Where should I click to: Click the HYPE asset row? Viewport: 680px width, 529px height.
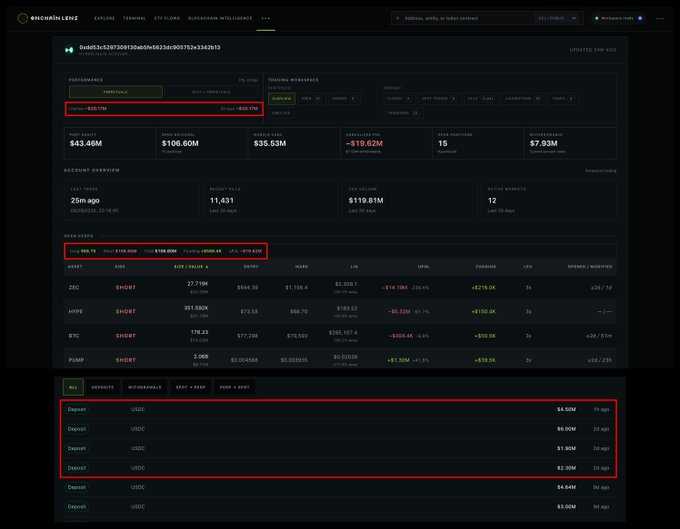pyautogui.click(x=340, y=312)
